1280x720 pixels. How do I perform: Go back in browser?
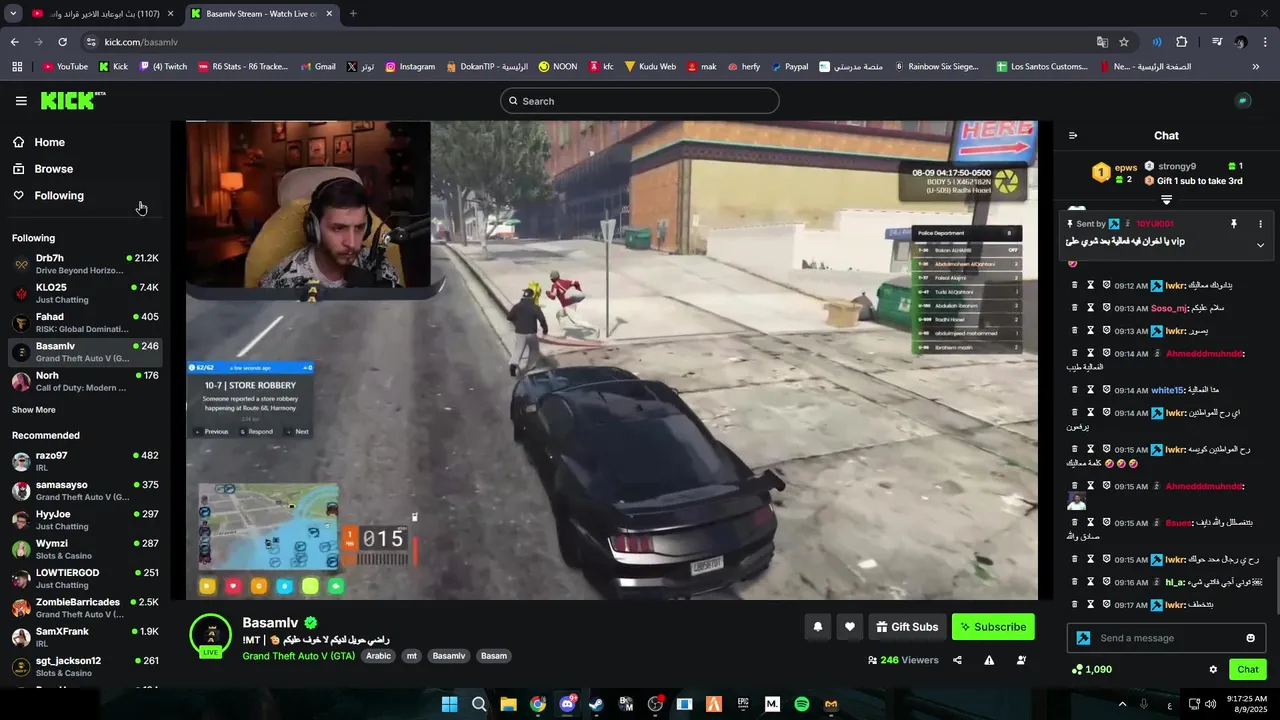coord(14,42)
